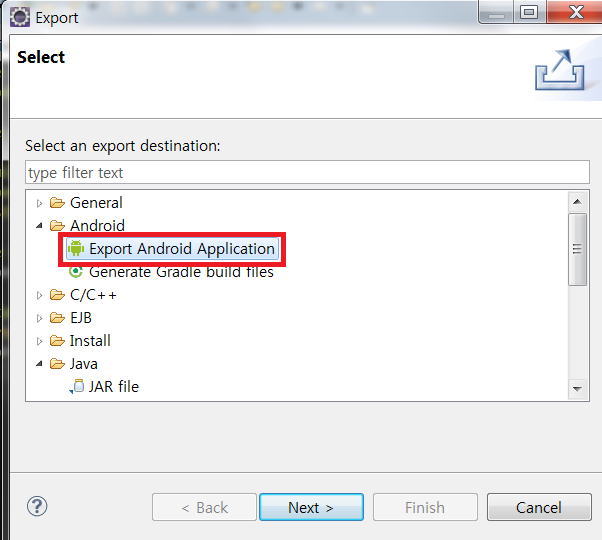Select the General category label
The width and height of the screenshot is (602, 540).
96,203
